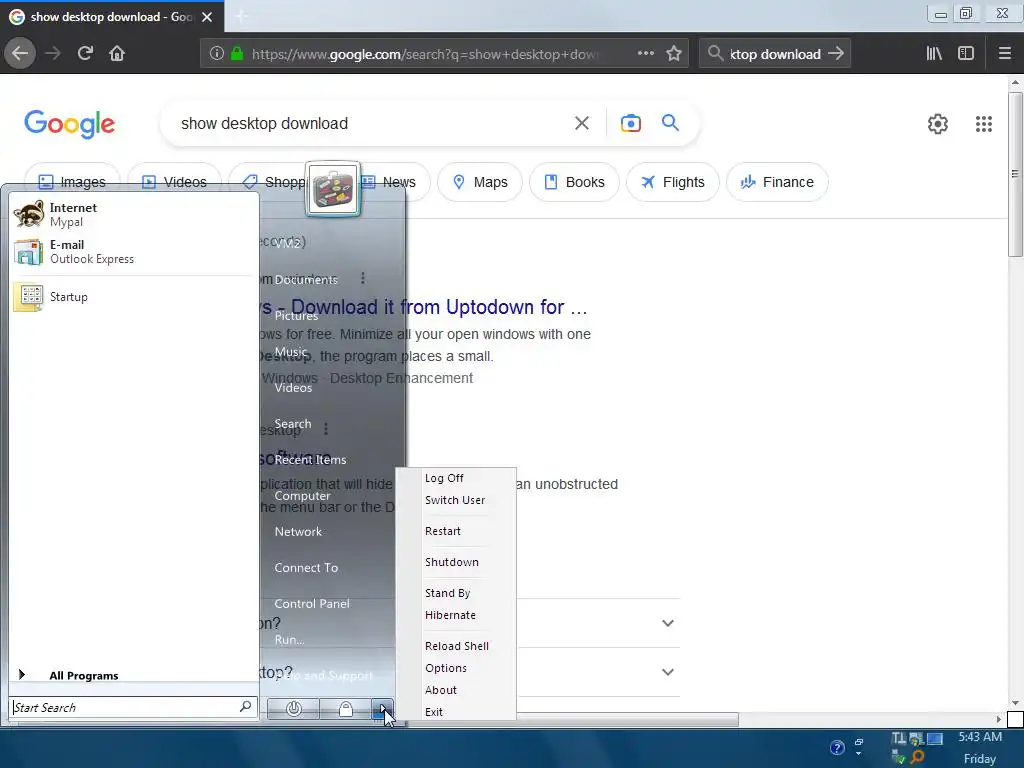The image size is (1024, 768).
Task: Click the green shield tray icon
Action: pyautogui.click(x=900, y=758)
